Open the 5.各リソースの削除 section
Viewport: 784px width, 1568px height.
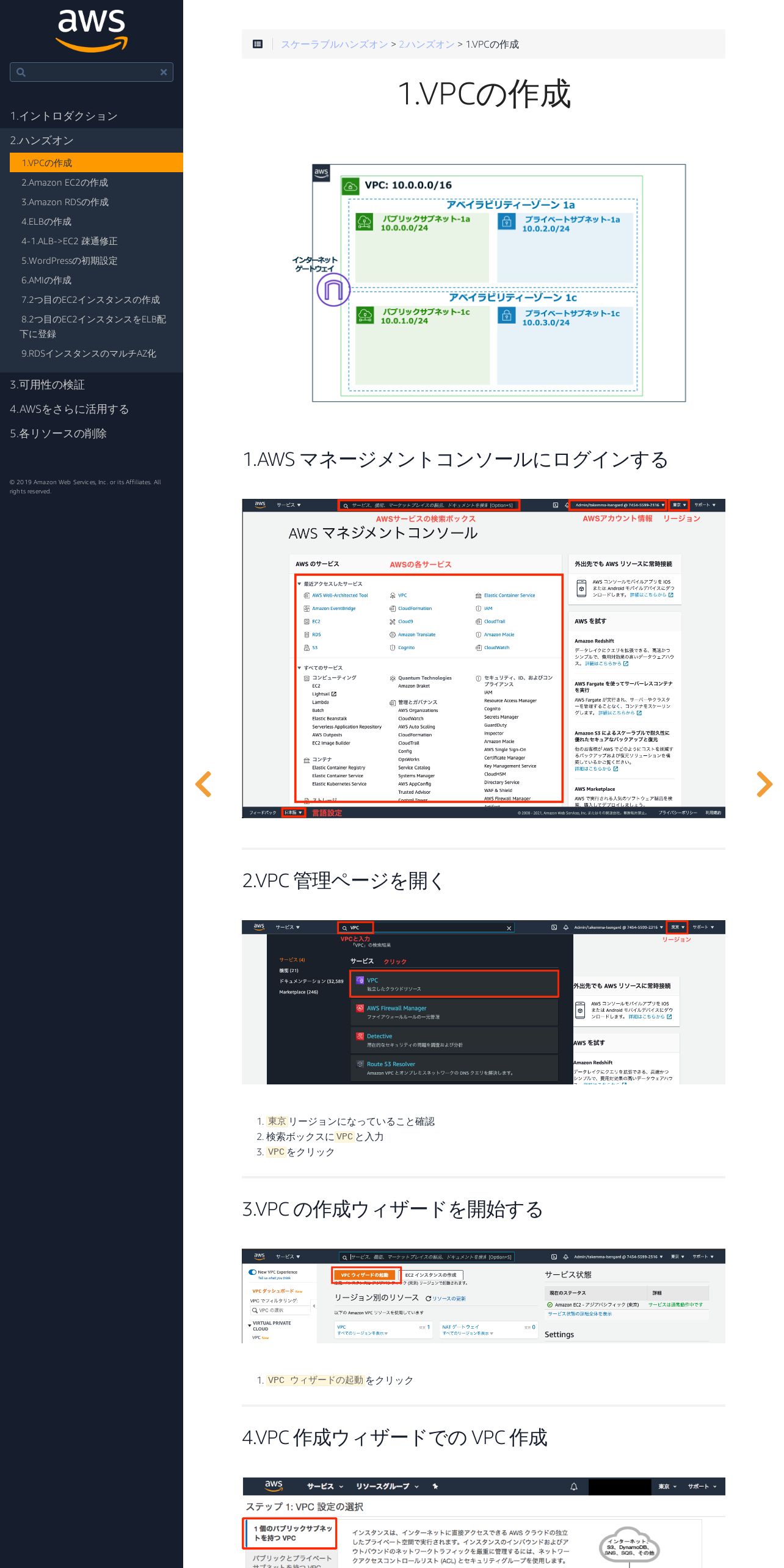click(x=58, y=434)
